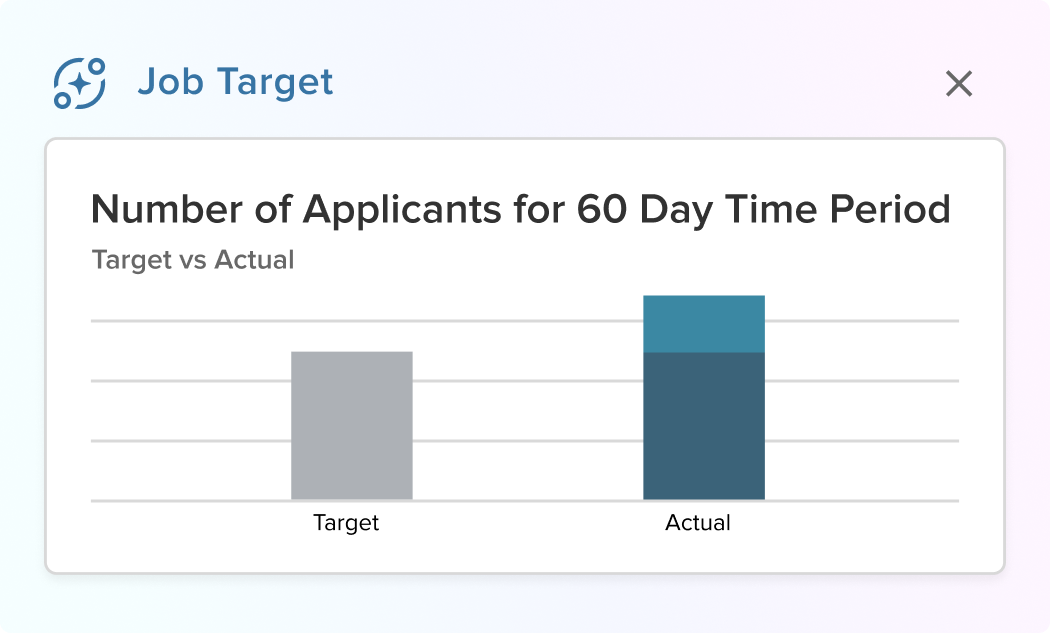Viewport: 1050px width, 633px height.
Task: Select the Target axis label
Action: (345, 522)
